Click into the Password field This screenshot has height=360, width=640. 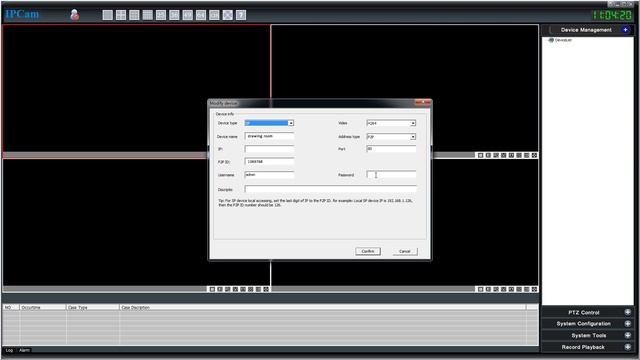(391, 175)
